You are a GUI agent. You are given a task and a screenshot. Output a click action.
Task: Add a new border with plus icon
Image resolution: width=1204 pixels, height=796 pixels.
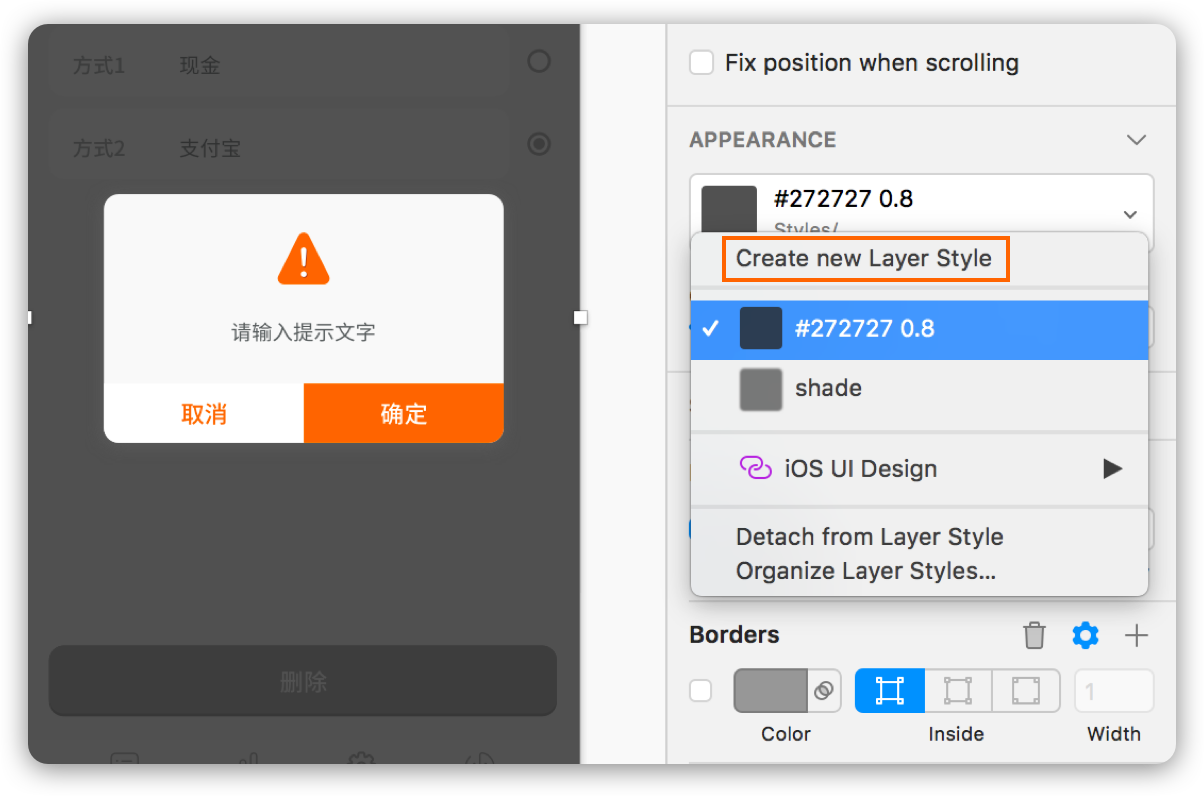click(1137, 635)
